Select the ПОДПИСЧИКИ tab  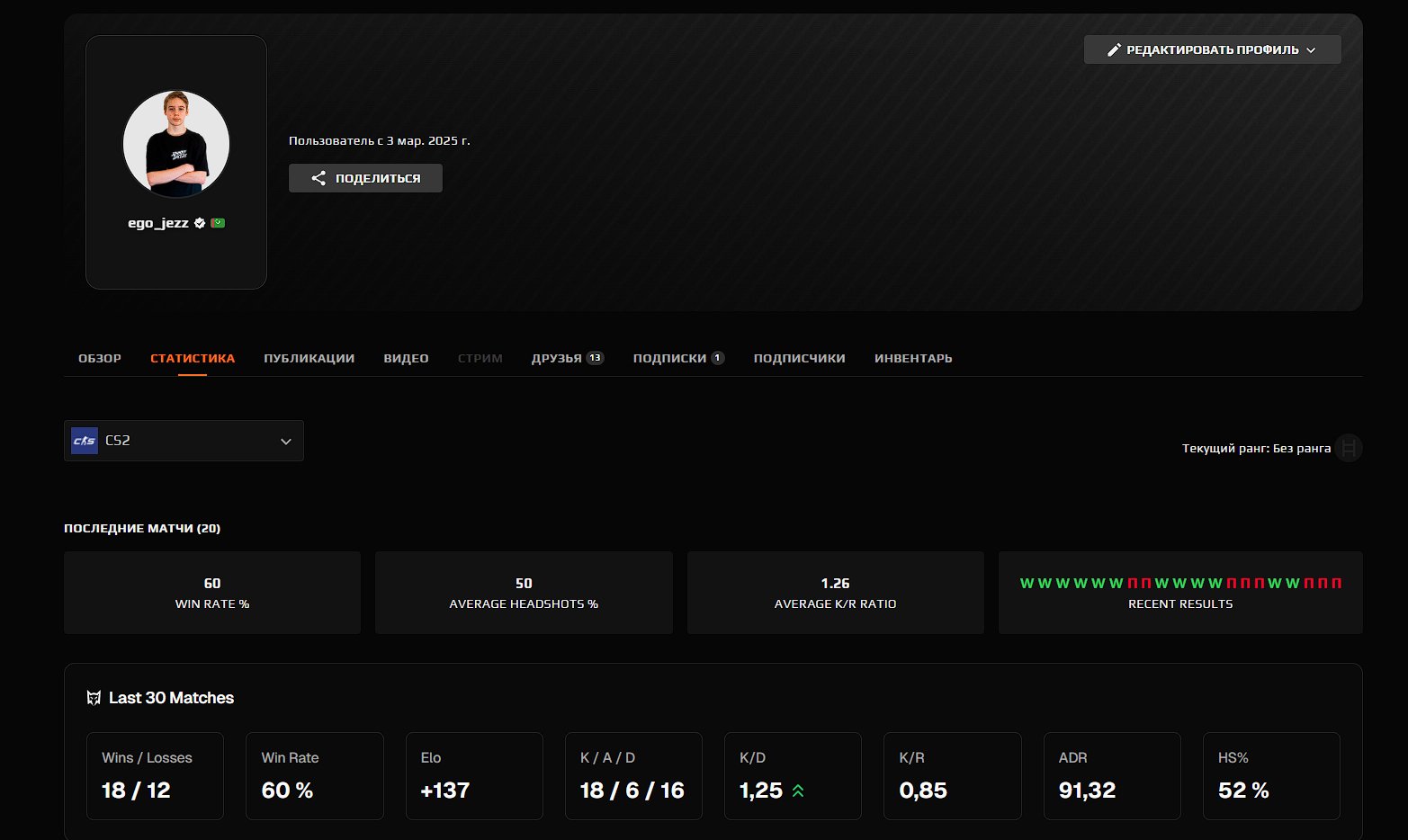[x=799, y=357]
